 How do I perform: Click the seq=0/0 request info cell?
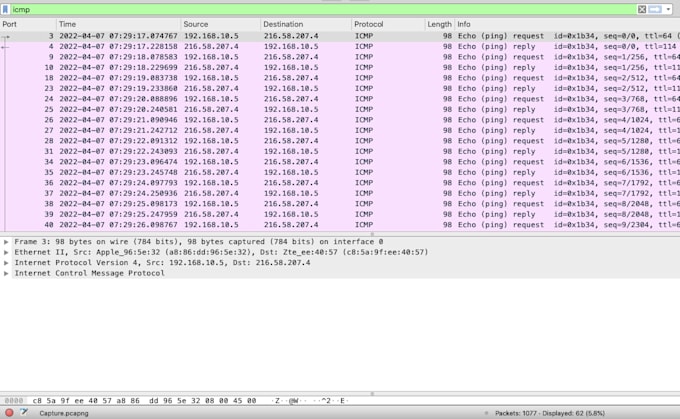point(568,36)
